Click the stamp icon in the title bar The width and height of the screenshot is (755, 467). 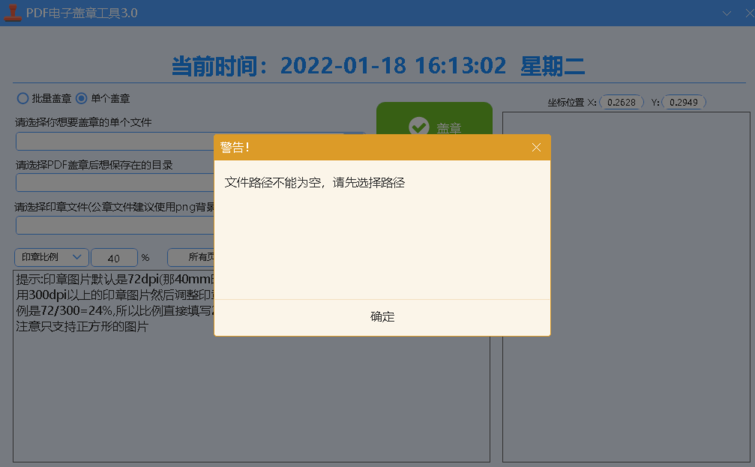[13, 13]
